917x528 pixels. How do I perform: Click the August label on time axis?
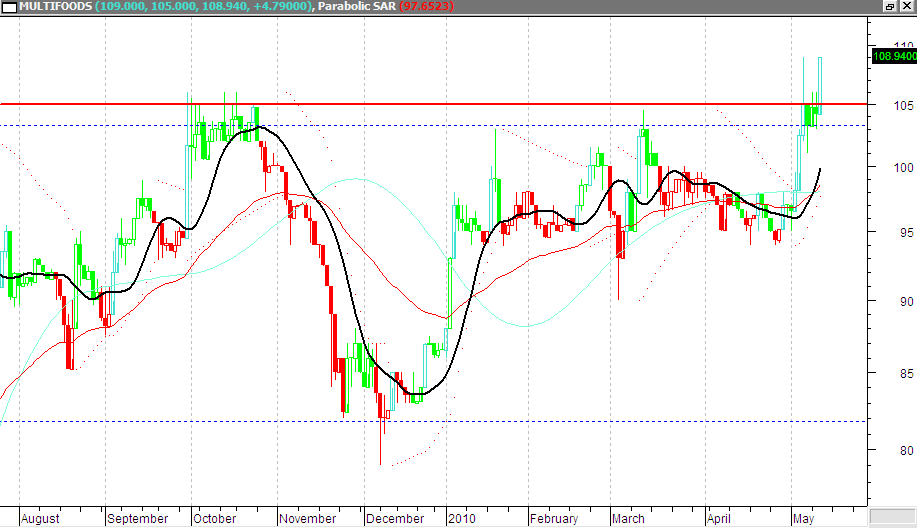(40, 518)
